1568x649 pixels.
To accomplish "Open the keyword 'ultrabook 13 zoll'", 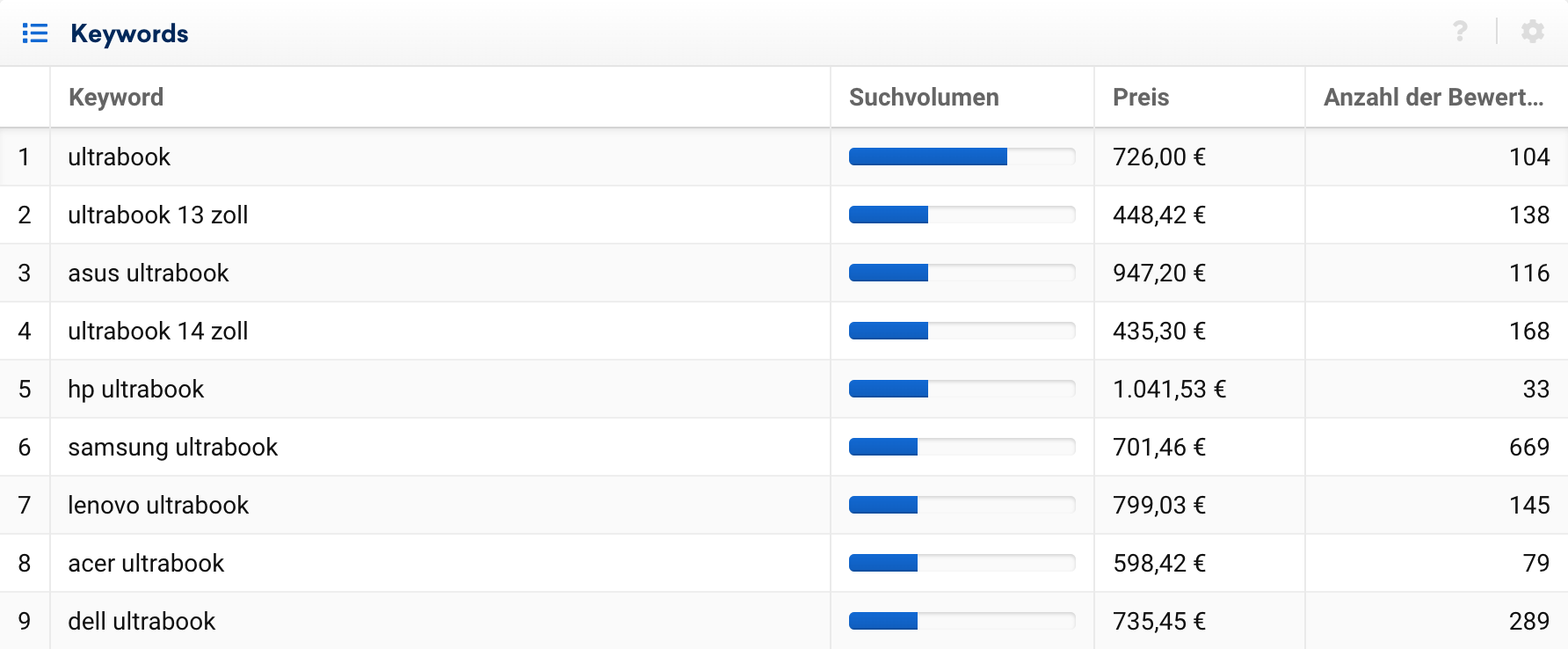I will click(x=158, y=215).
